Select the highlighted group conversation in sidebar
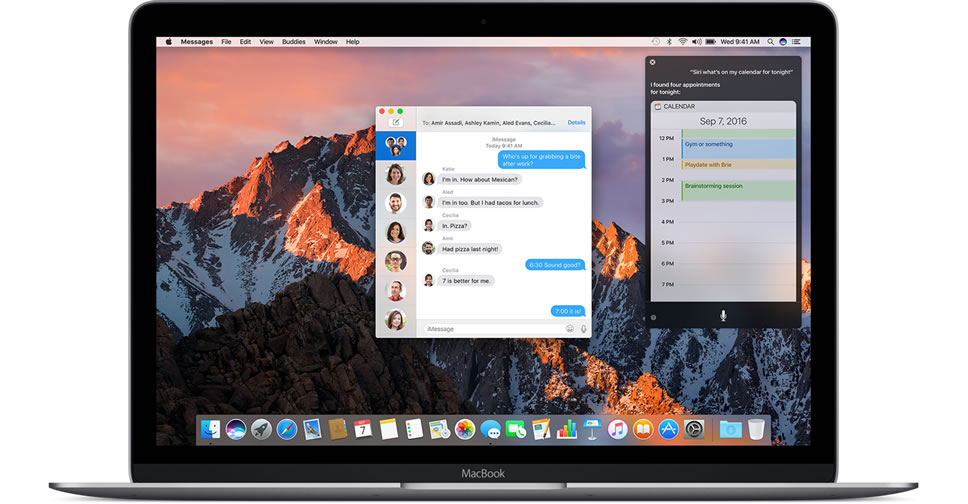The height and width of the screenshot is (504, 968). coord(396,146)
